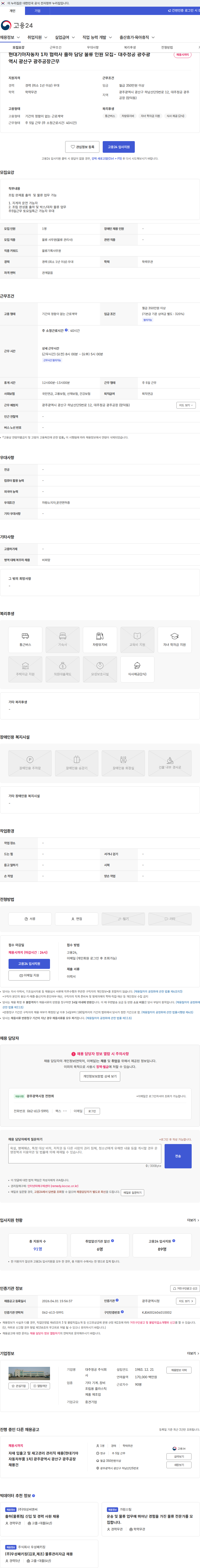
Task: Click the info icon next to 구인인증번호
Action: [122, 1312]
